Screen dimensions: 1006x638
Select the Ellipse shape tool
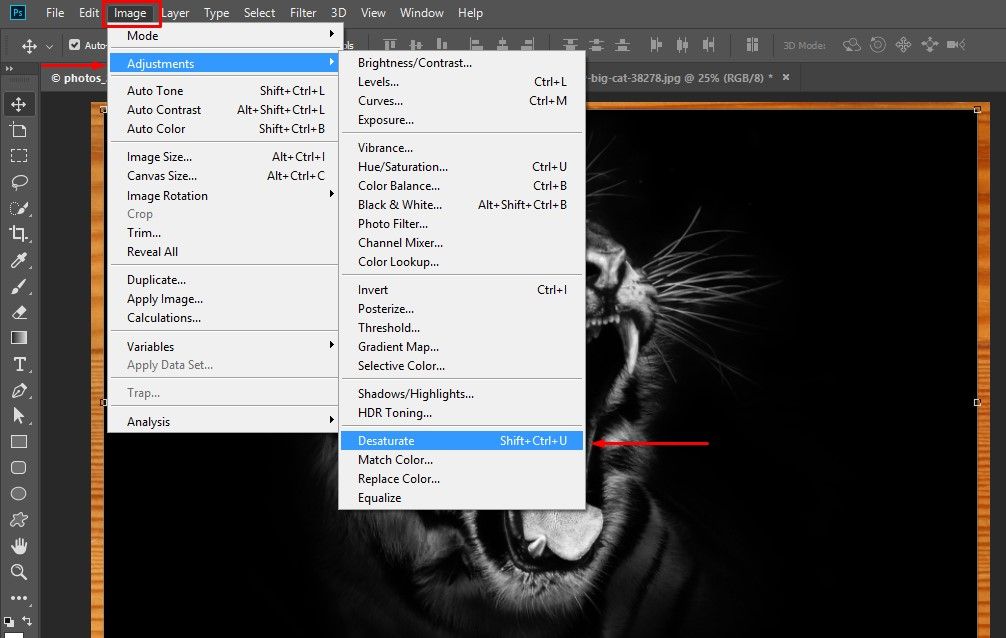[x=19, y=494]
